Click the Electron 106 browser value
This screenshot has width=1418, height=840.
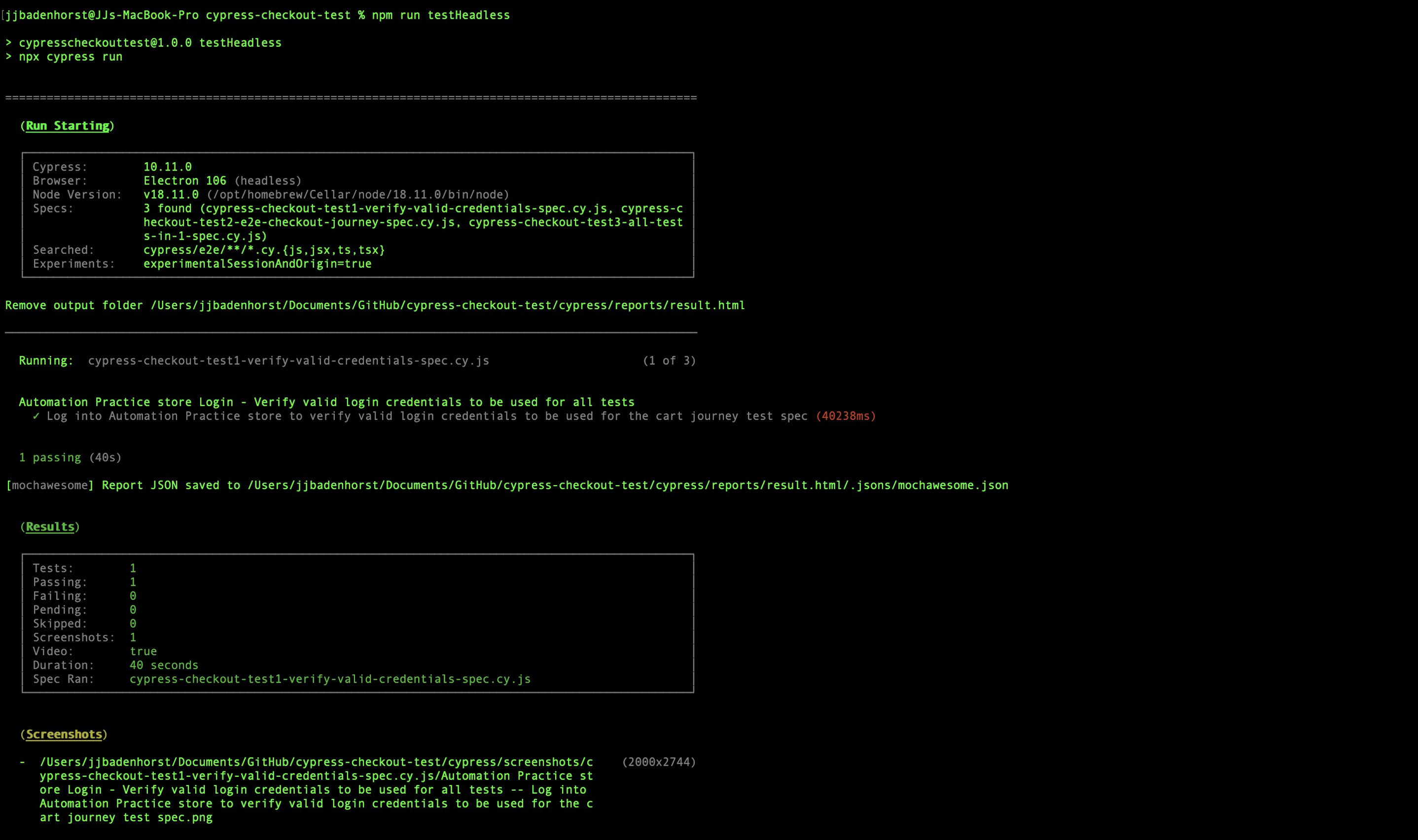coord(184,180)
